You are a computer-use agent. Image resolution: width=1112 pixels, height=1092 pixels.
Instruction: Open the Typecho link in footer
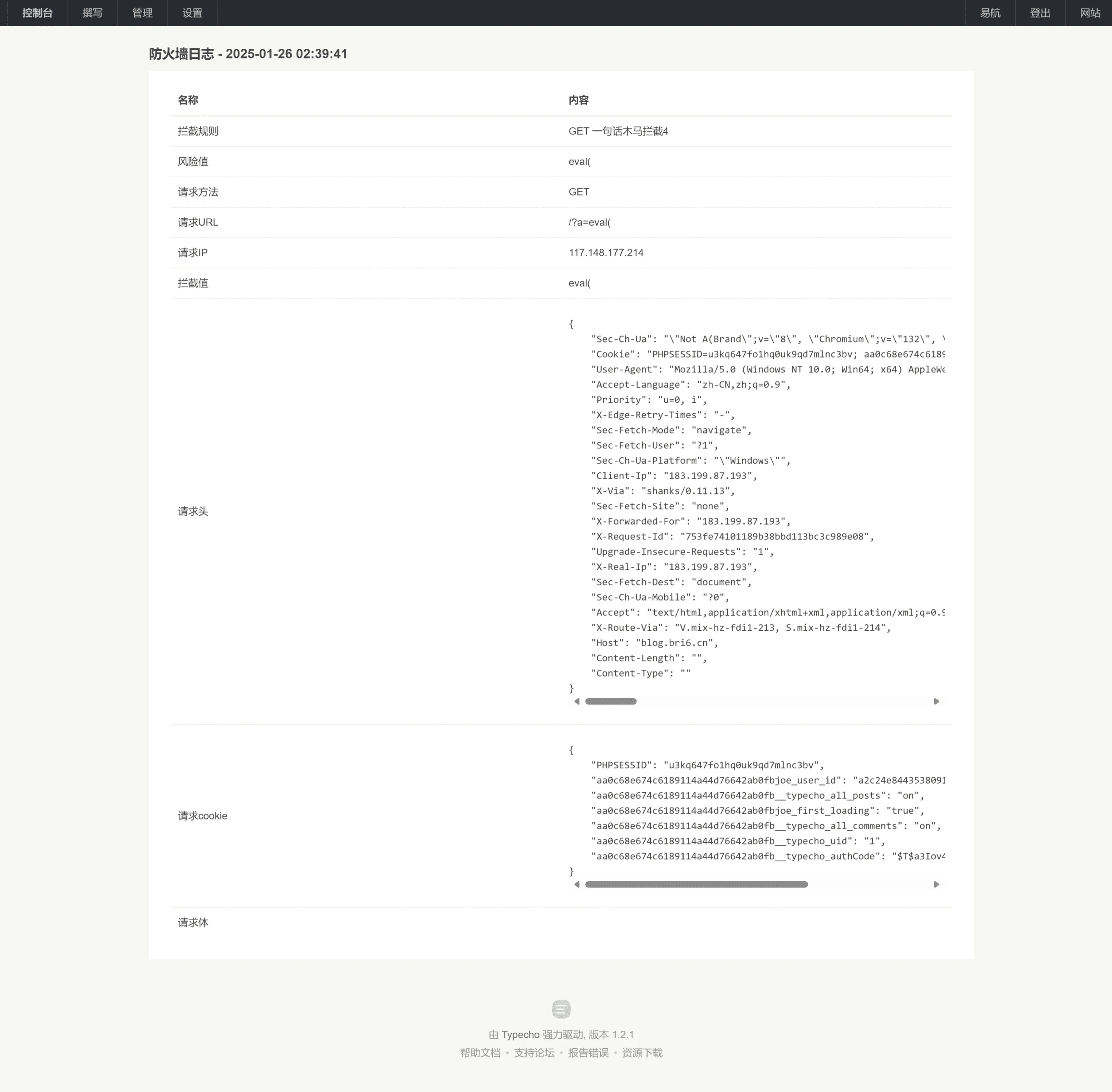[520, 1035]
